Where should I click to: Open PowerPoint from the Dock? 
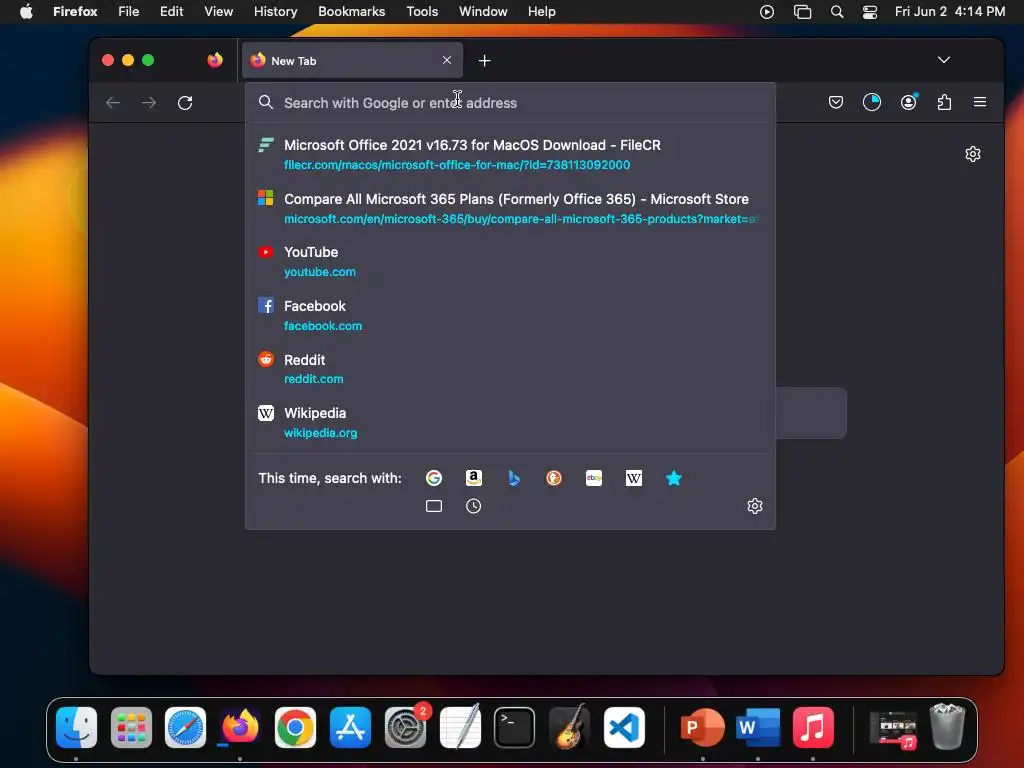[703, 727]
